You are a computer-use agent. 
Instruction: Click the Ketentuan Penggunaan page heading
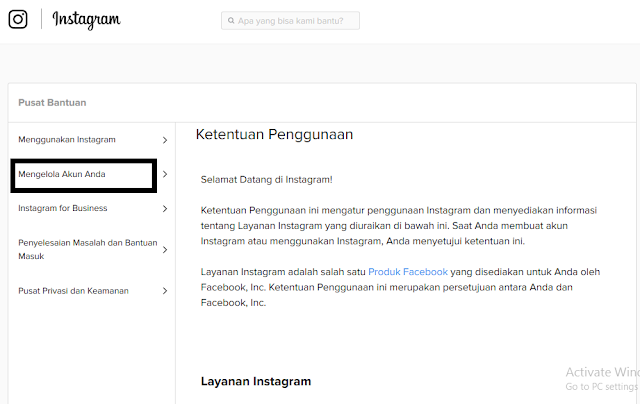[x=274, y=134]
